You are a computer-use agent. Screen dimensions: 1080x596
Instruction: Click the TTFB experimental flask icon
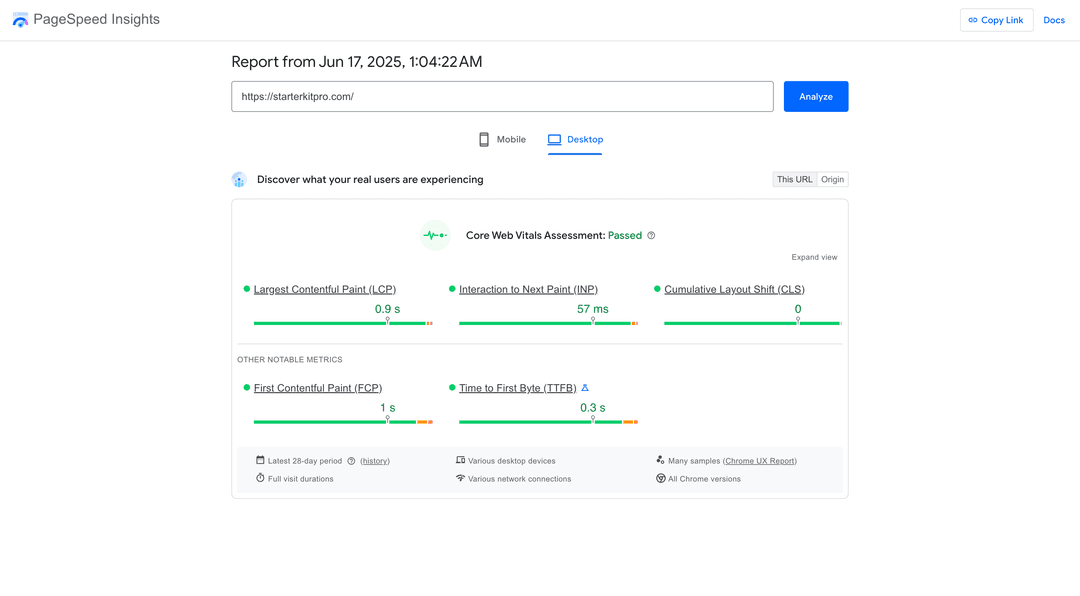585,388
